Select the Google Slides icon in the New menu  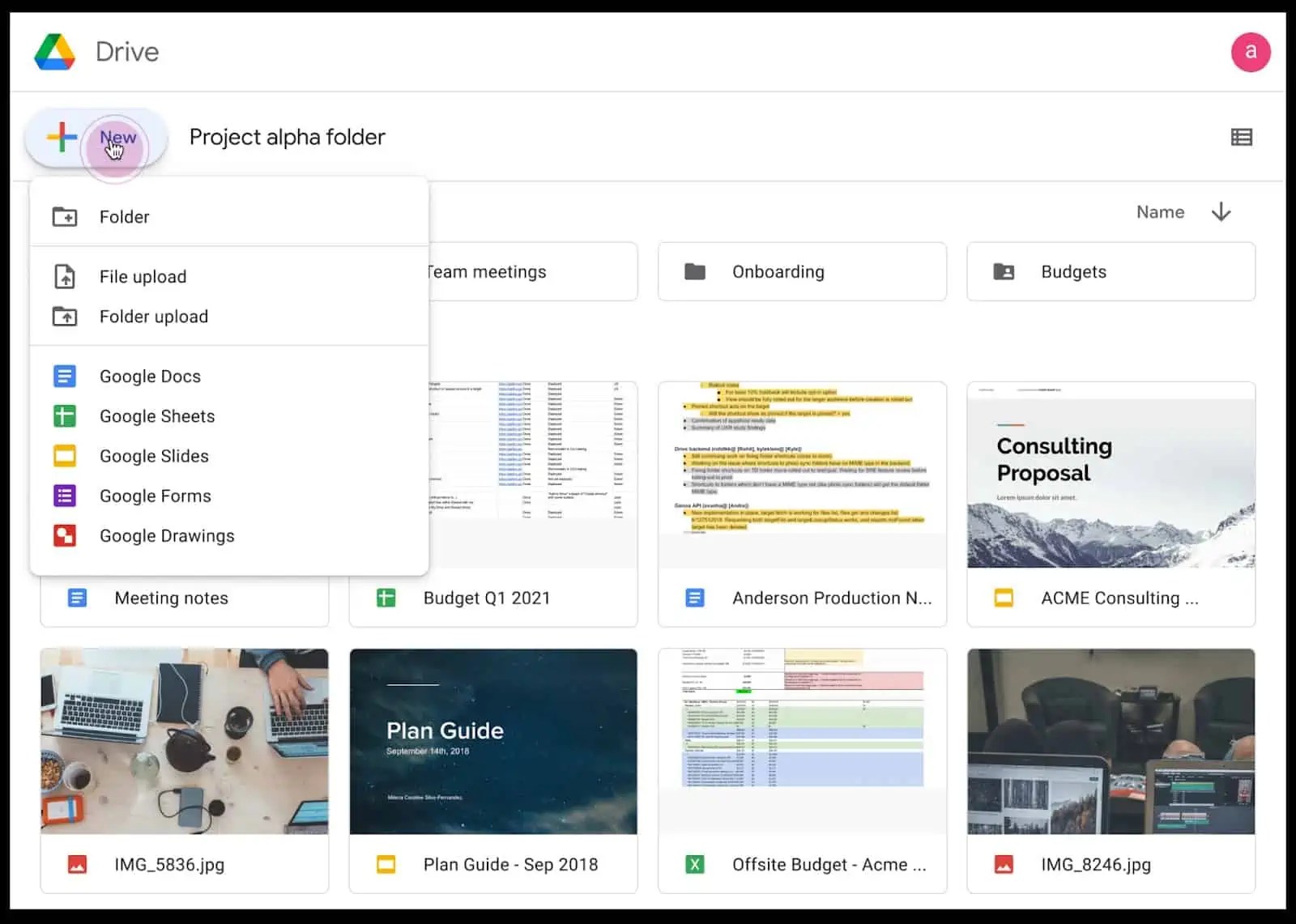click(66, 456)
